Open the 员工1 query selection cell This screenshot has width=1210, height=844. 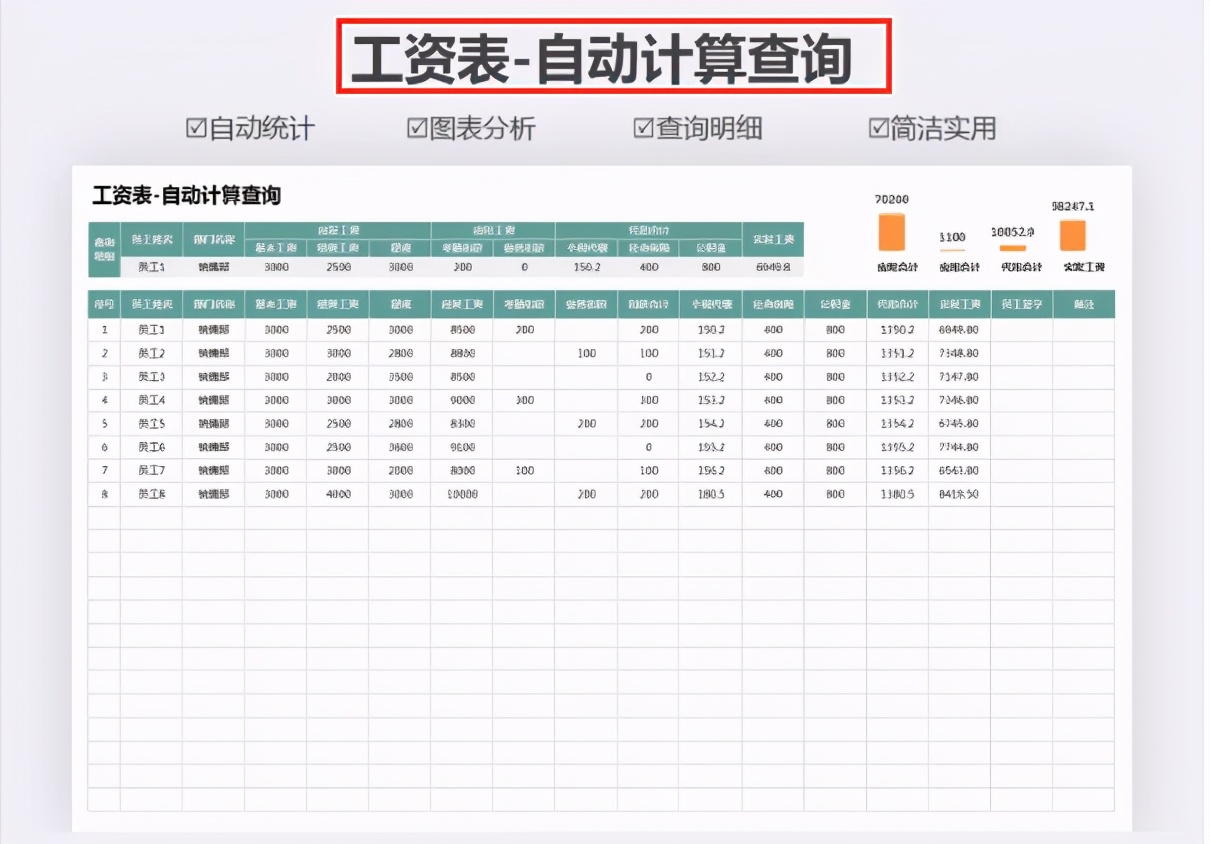[151, 267]
